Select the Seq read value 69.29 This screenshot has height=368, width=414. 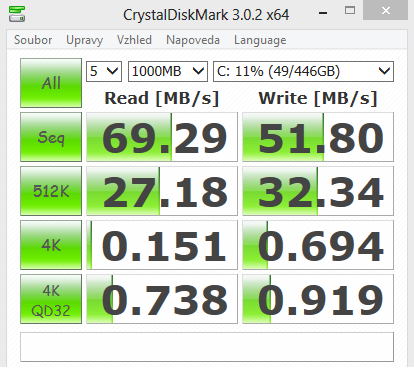tap(162, 137)
